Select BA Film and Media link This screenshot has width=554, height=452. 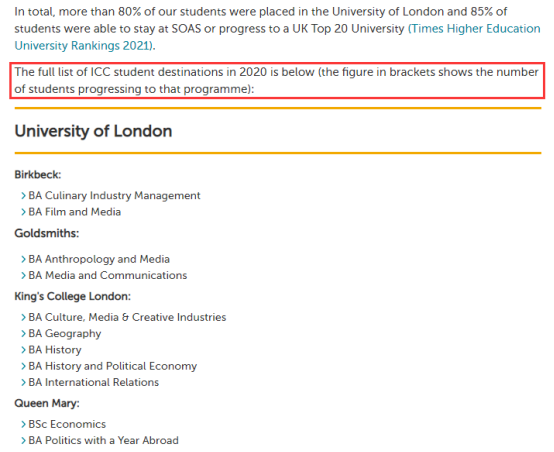pos(75,212)
